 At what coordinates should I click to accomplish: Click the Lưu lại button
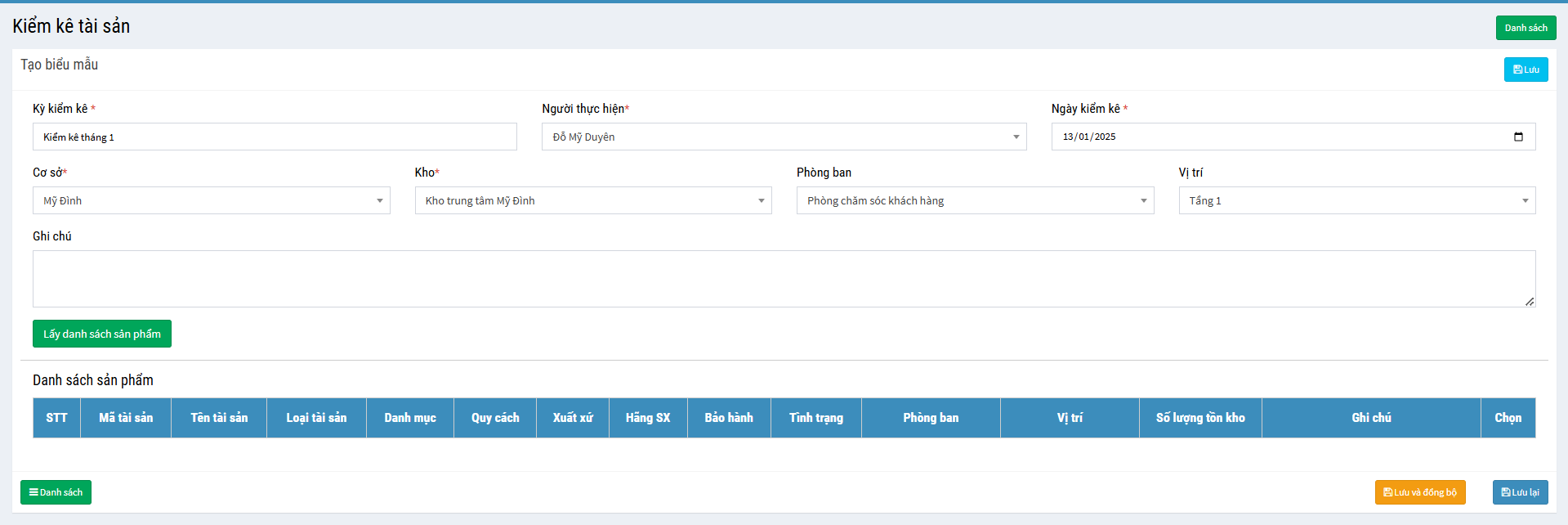(1520, 492)
